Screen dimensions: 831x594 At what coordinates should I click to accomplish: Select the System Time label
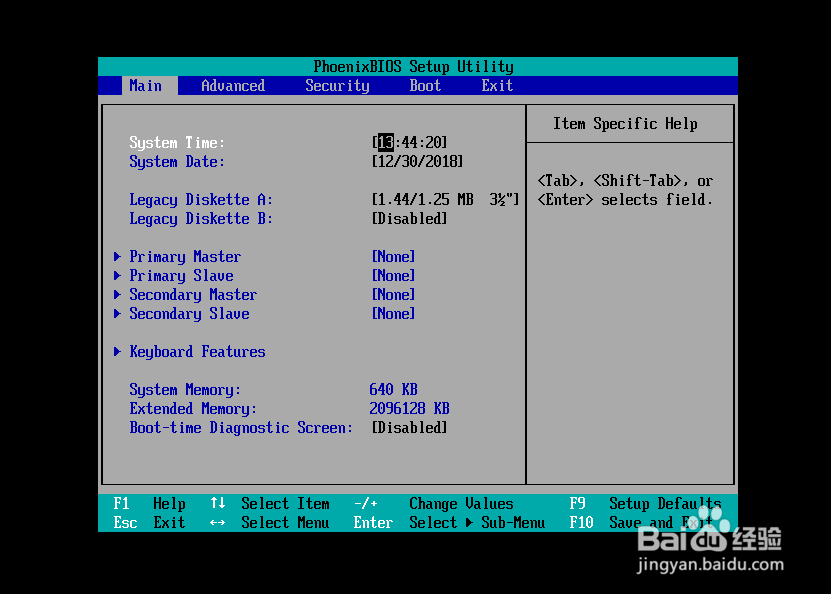click(x=177, y=143)
